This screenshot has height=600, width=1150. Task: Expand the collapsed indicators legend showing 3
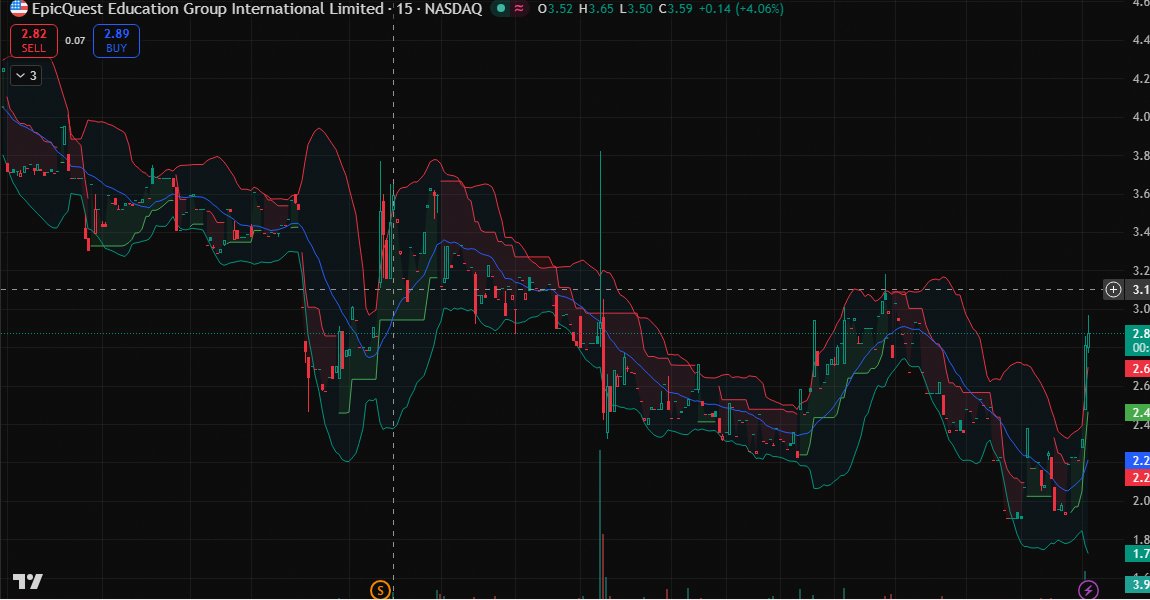click(26, 76)
